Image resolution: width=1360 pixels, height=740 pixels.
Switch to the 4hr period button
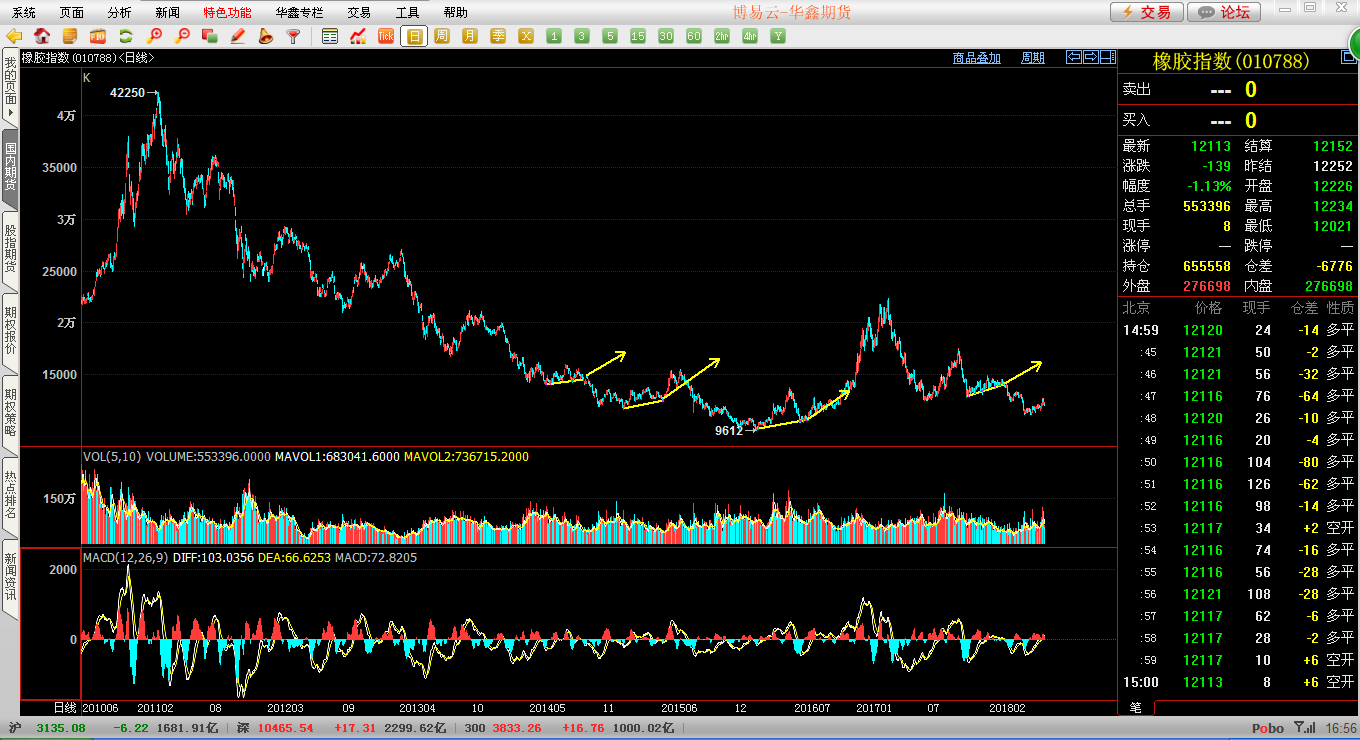750,36
